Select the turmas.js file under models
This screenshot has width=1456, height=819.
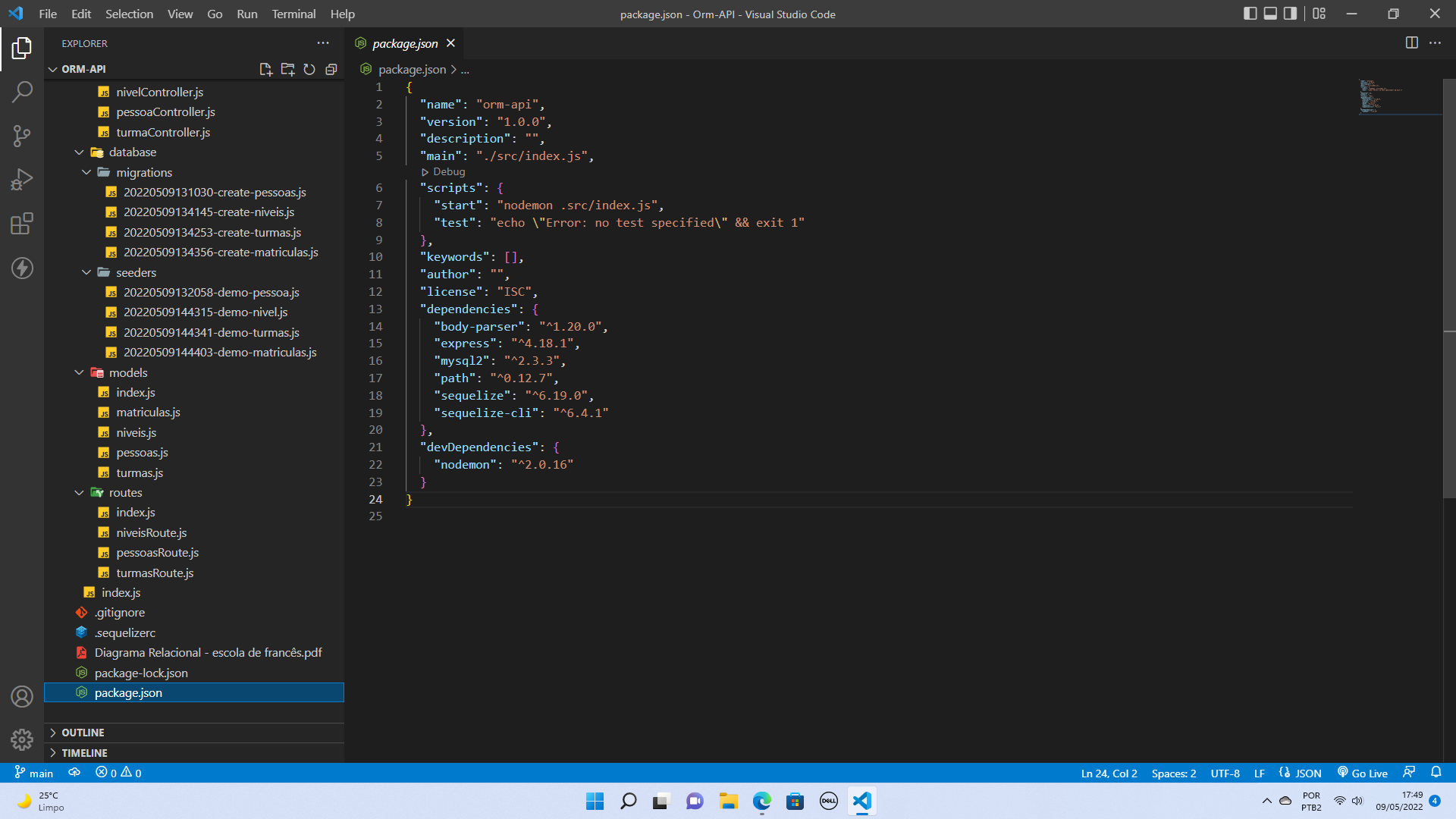pyautogui.click(x=140, y=472)
